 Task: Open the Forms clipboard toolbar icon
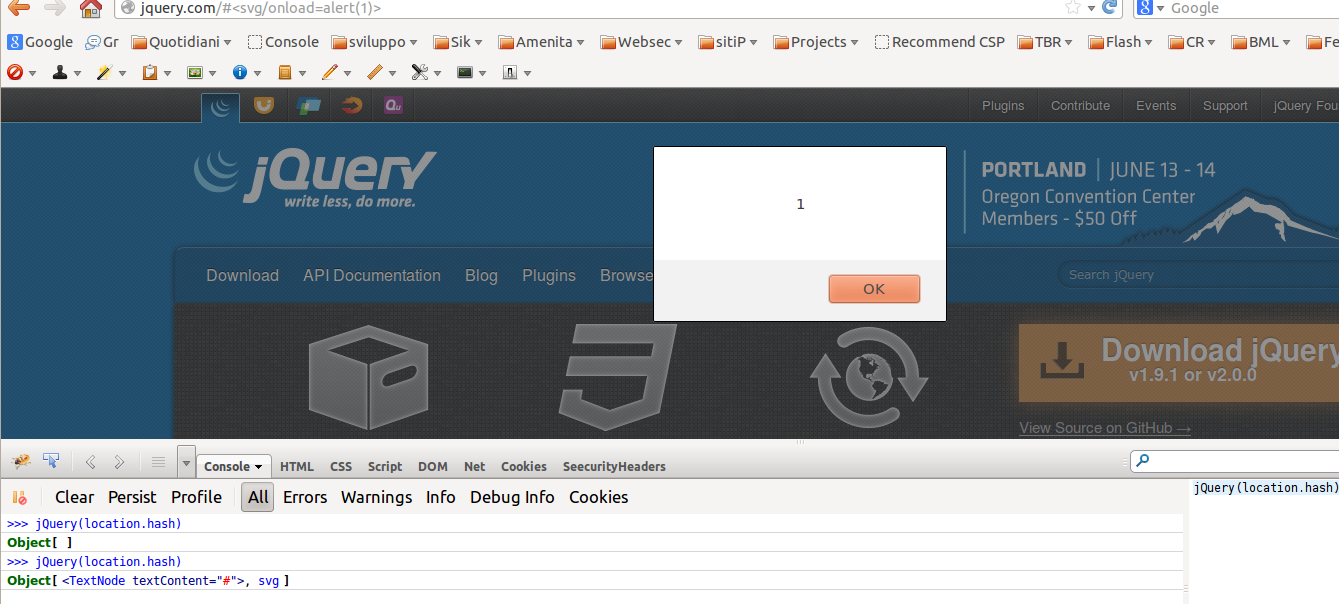[150, 72]
